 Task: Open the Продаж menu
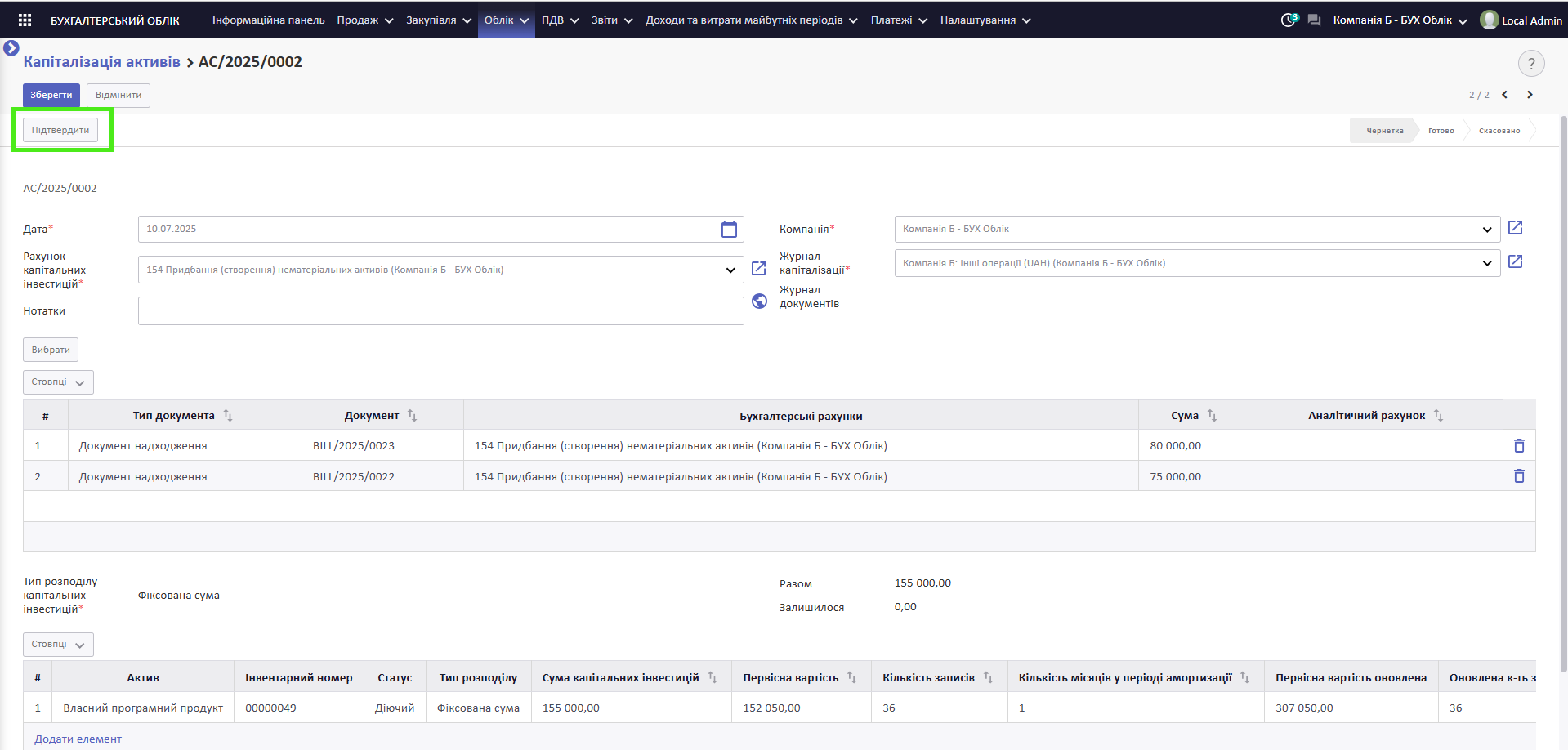(x=365, y=20)
